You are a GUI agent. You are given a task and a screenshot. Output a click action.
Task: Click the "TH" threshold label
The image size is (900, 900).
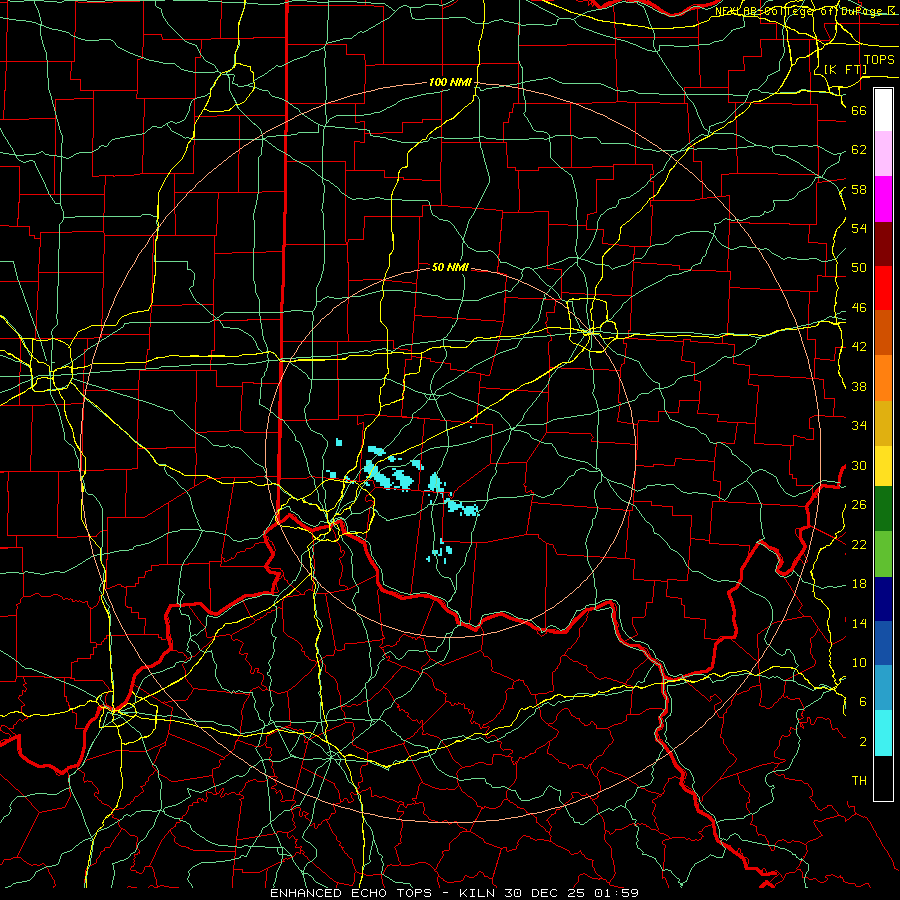coord(859,781)
